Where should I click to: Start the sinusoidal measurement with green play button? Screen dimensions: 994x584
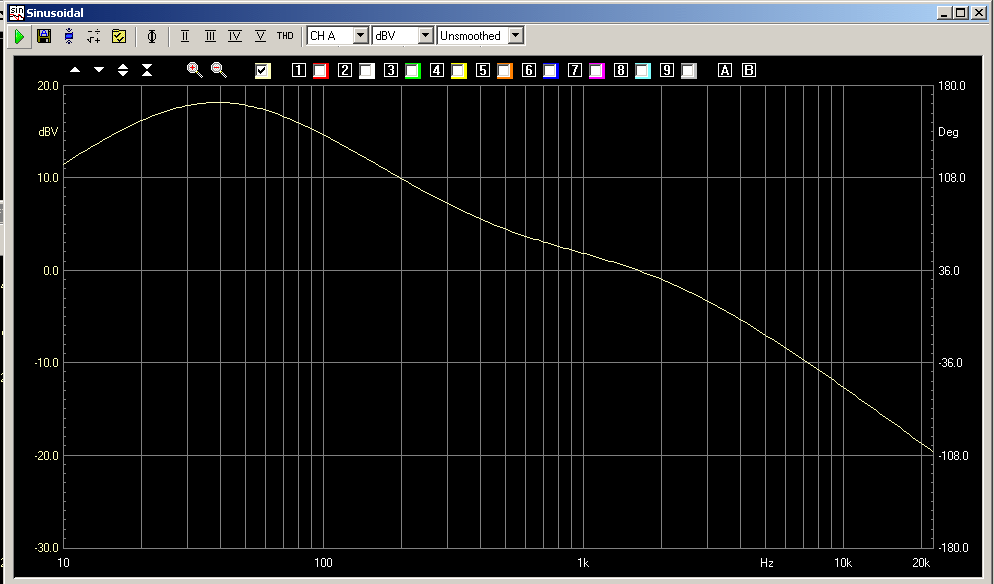[19, 36]
